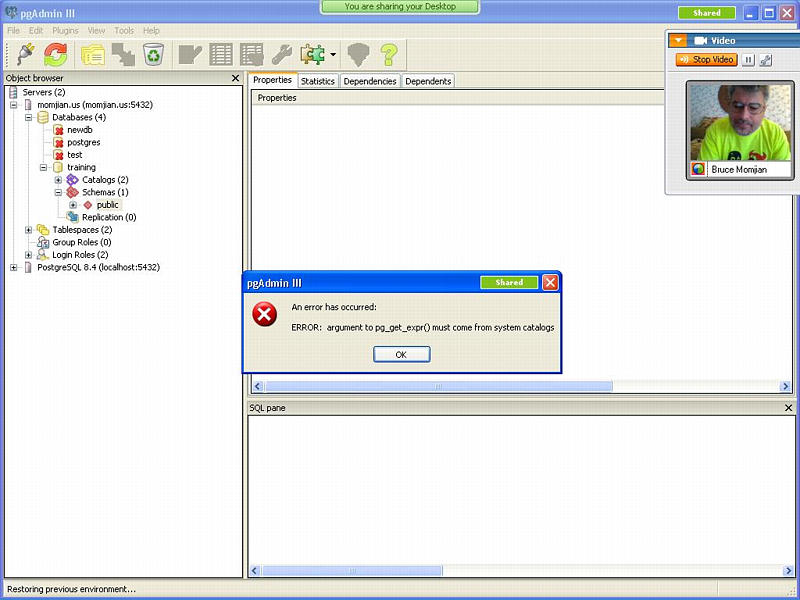Click the green Shared button in dialog
This screenshot has height=600, width=800.
[509, 283]
